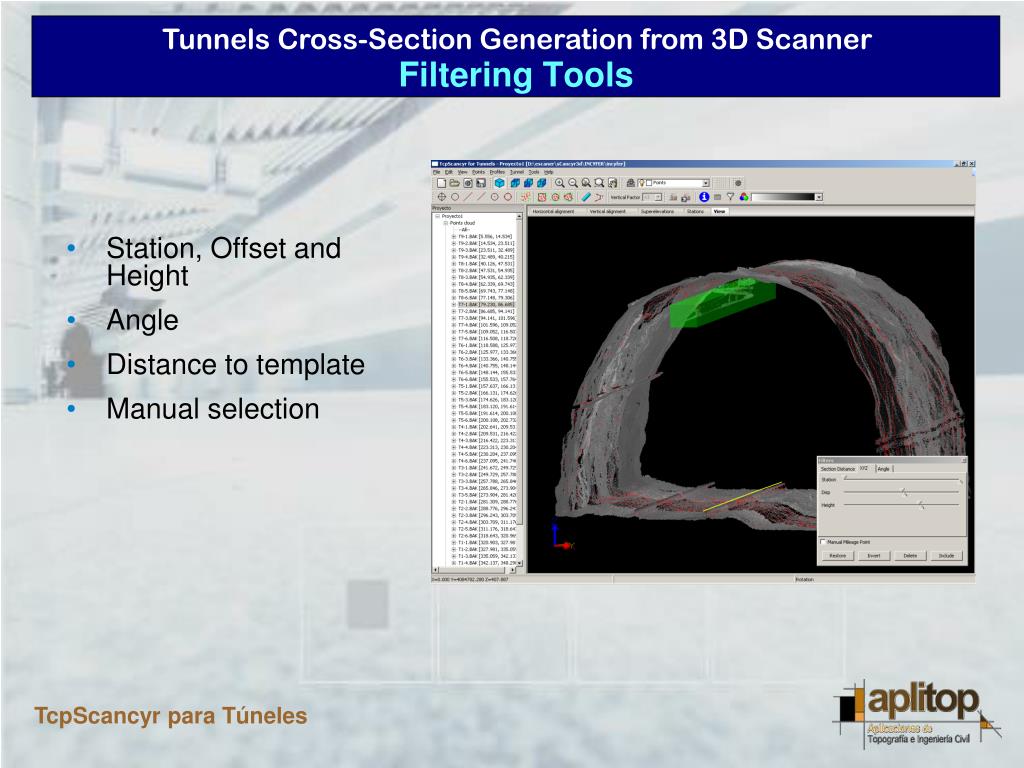Image resolution: width=1024 pixels, height=768 pixels.
Task: Click the Save floppy disk icon
Action: (481, 184)
